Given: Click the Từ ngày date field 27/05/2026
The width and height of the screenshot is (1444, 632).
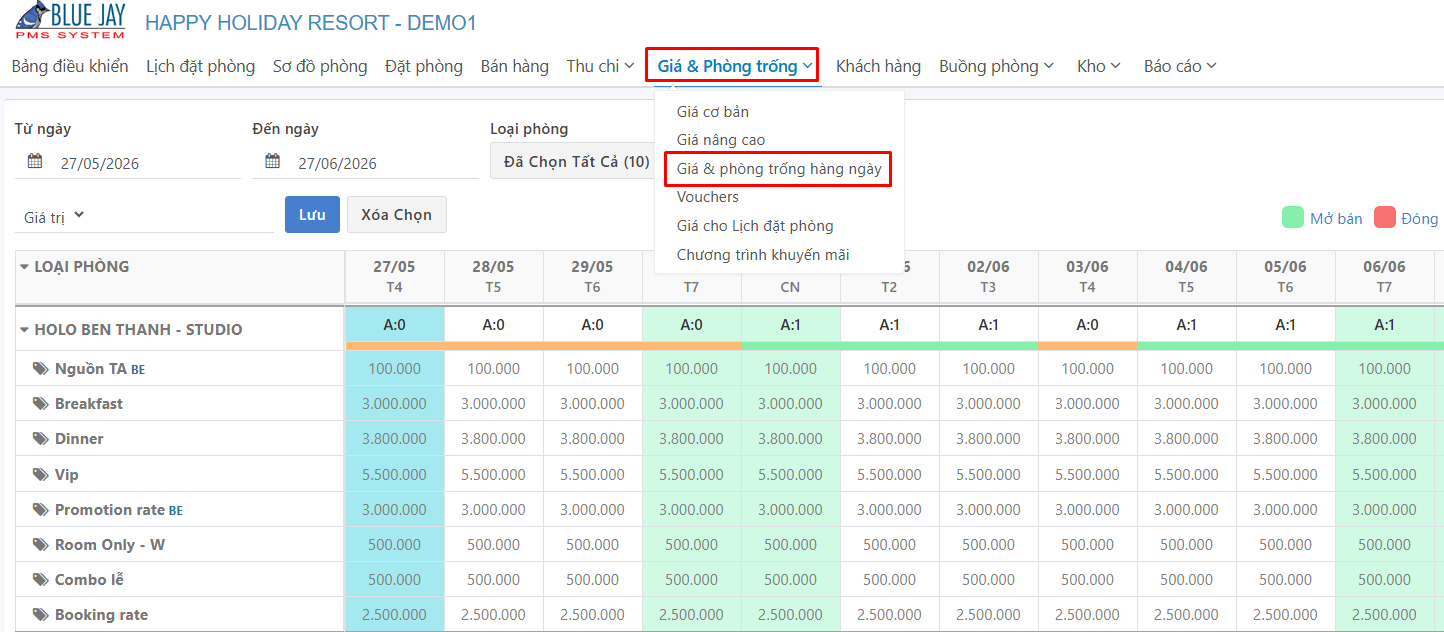Looking at the screenshot, I should click(128, 163).
